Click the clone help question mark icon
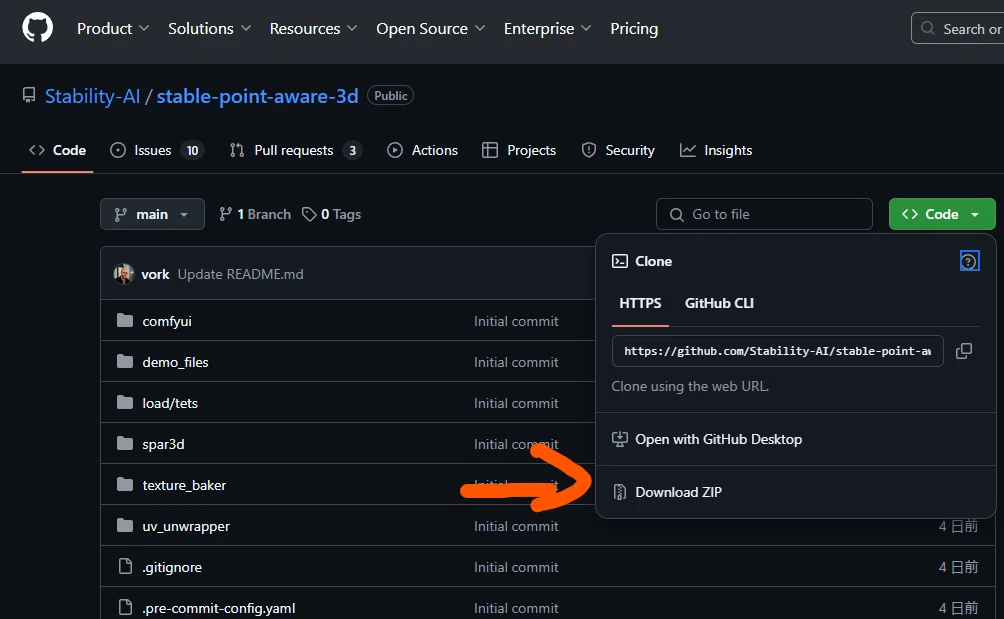 click(969, 261)
